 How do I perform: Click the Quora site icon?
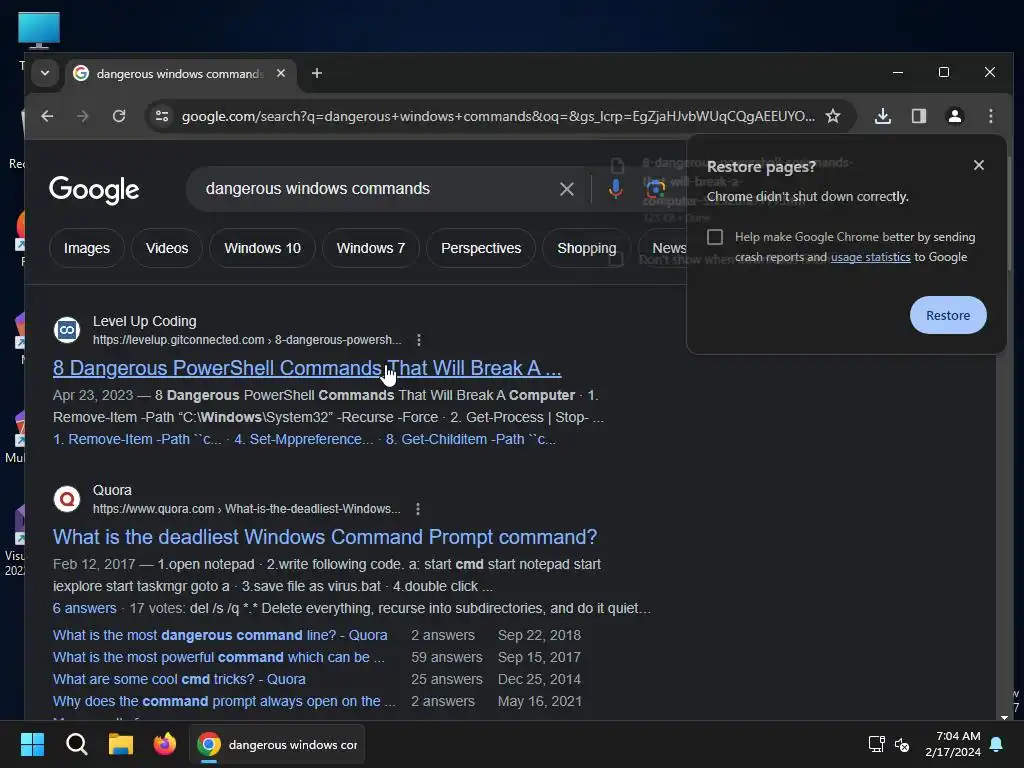click(67, 499)
